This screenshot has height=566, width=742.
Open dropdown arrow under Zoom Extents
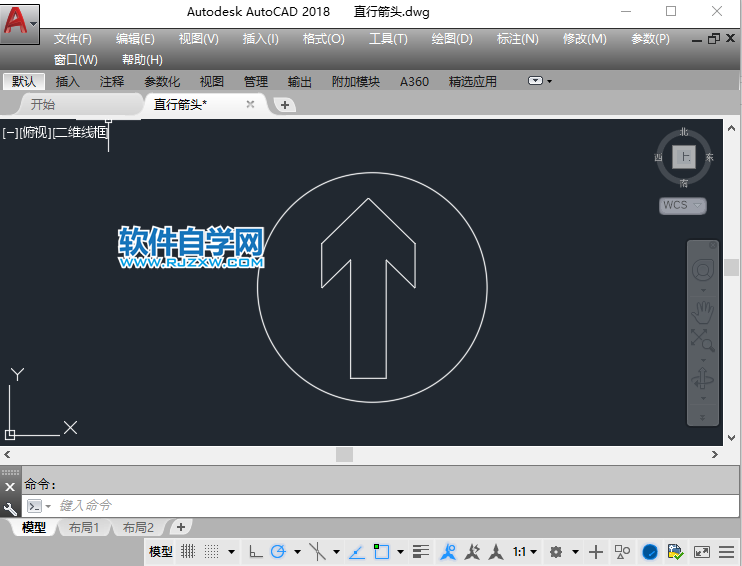[x=703, y=361]
